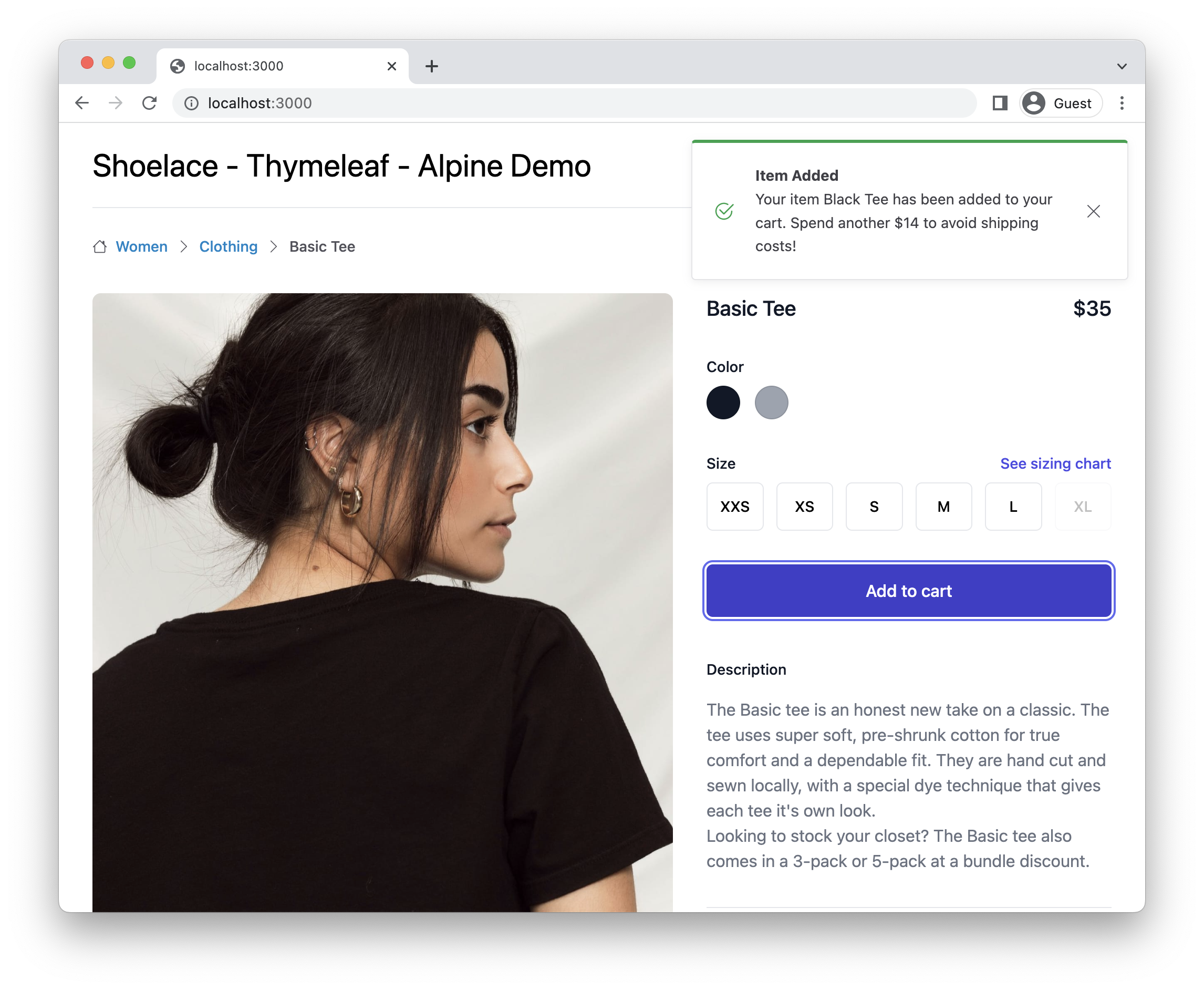Click the close X icon on notification
1204x990 pixels.
[1093, 211]
